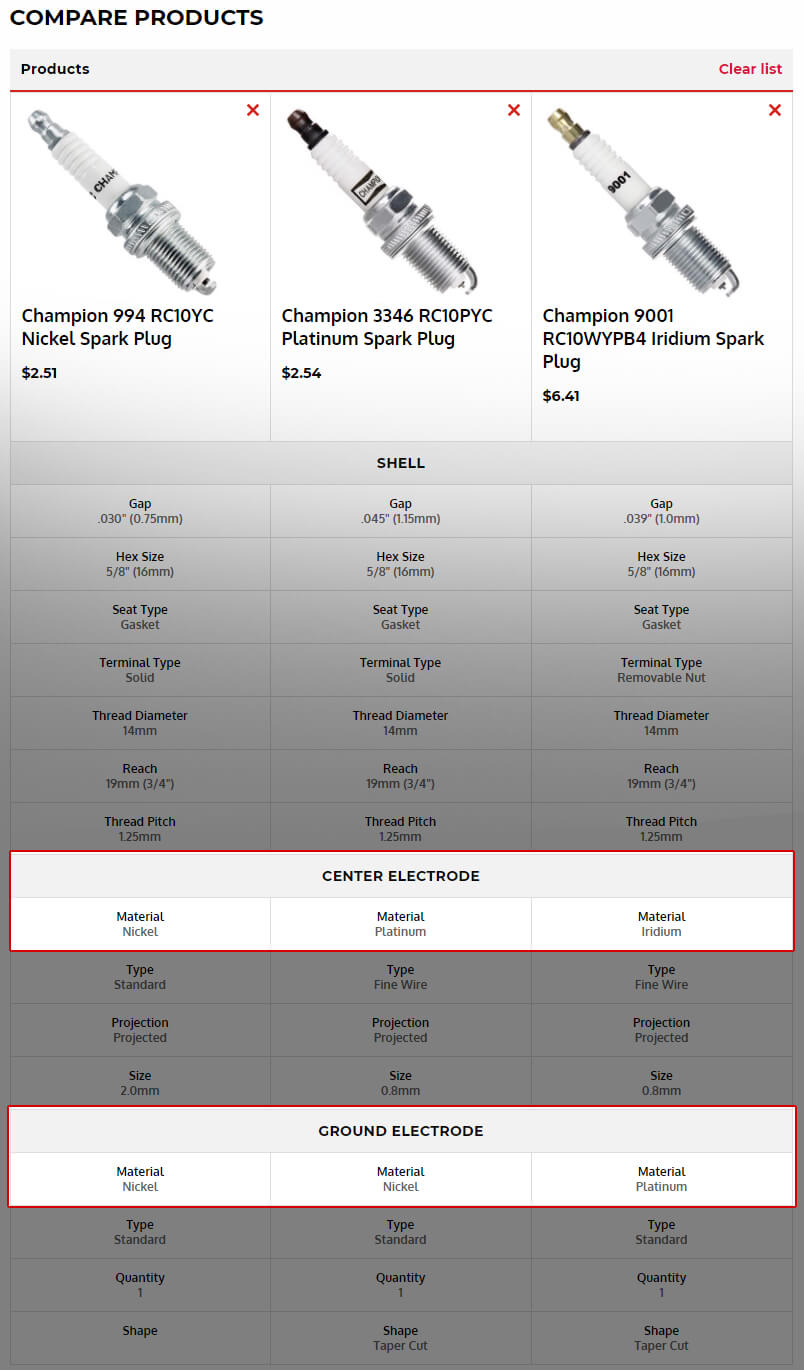
Task: Click the $6.41 price
Action: 561,396
